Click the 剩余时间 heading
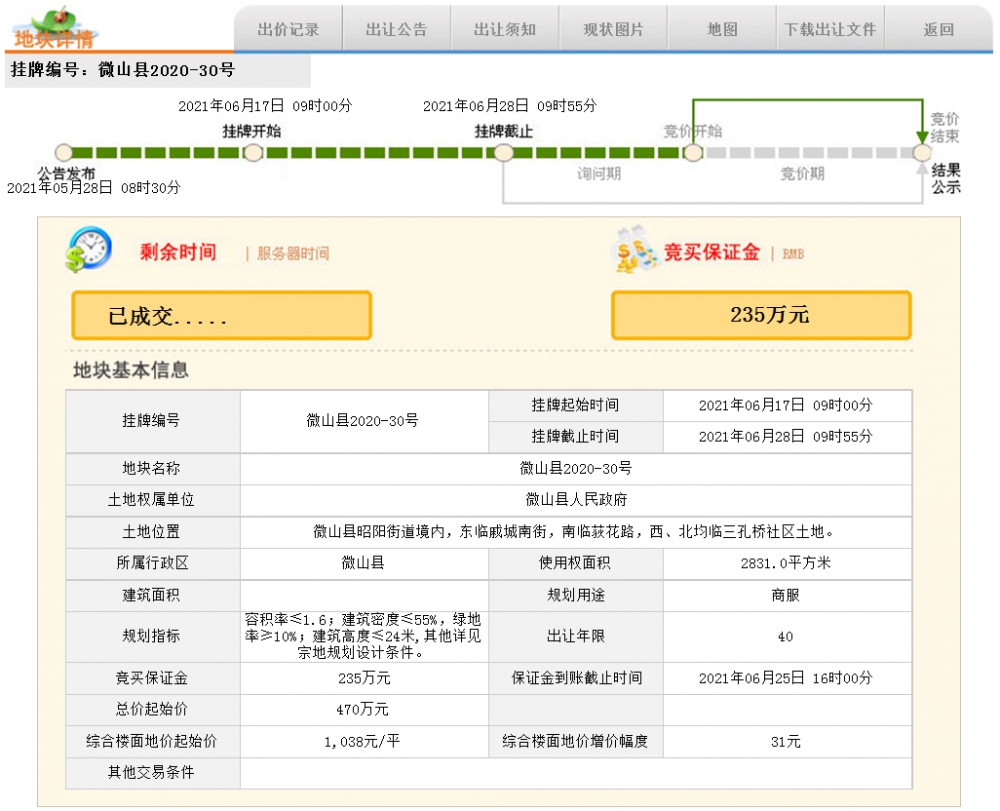The image size is (1000, 811). point(178,252)
